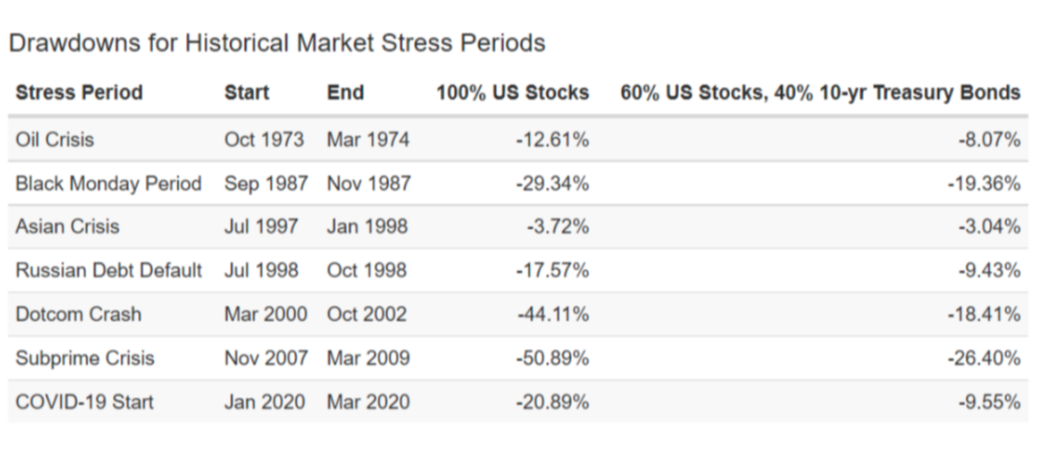1037x465 pixels.
Task: Select the Subprime Crisis row label
Action: (x=85, y=358)
